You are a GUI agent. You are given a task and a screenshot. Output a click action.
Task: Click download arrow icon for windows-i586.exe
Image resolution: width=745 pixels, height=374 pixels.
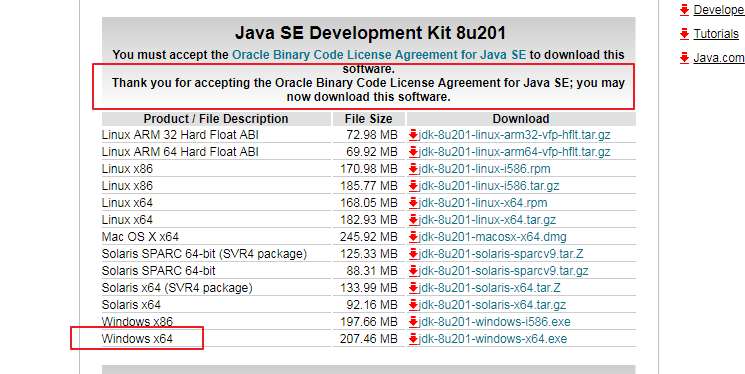point(413,322)
